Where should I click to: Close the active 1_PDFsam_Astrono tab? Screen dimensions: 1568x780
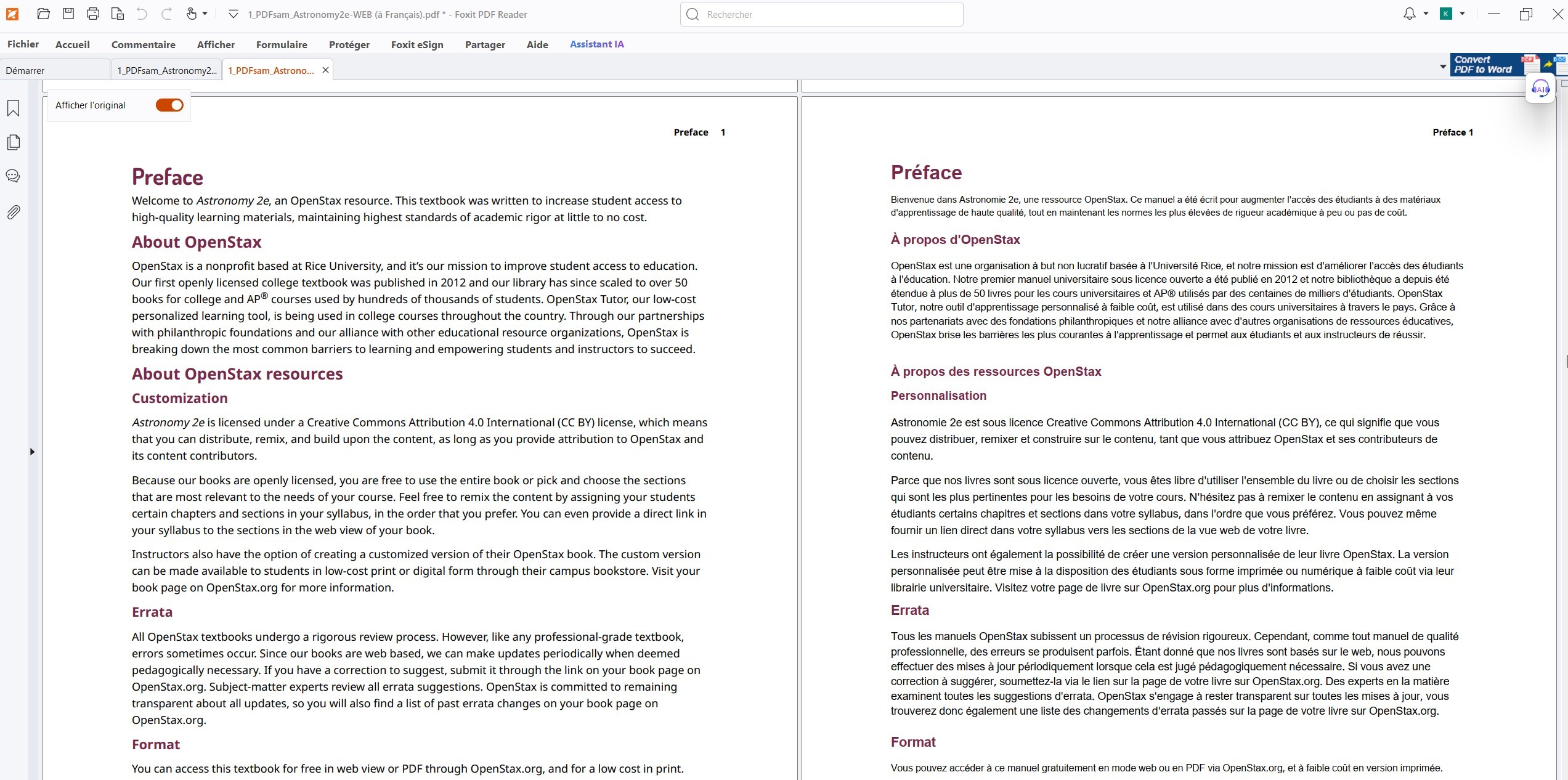click(325, 70)
